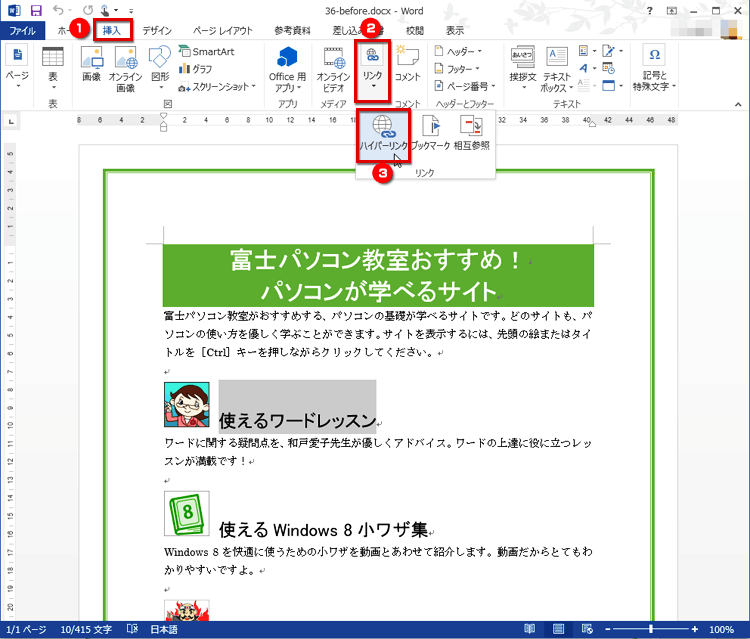Click the green title banner text
The width and height of the screenshot is (750, 639).
click(x=378, y=275)
